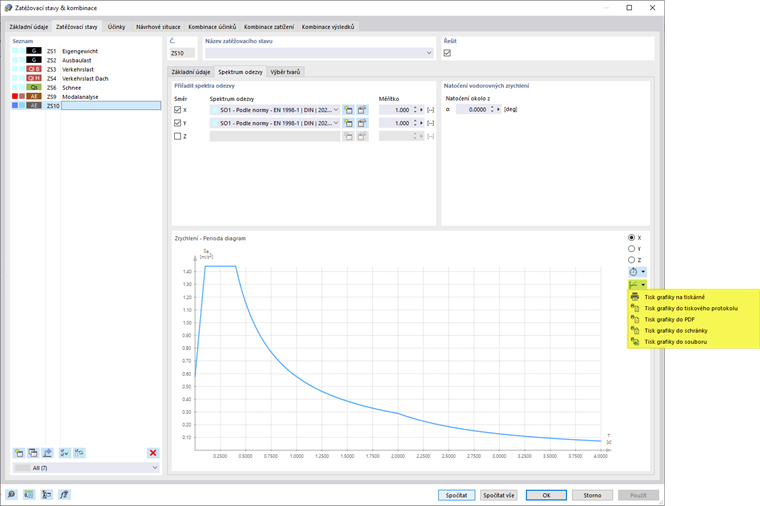Click the search icon in the bottom-left toolbar
This screenshot has height=506, width=760.
(x=11, y=494)
